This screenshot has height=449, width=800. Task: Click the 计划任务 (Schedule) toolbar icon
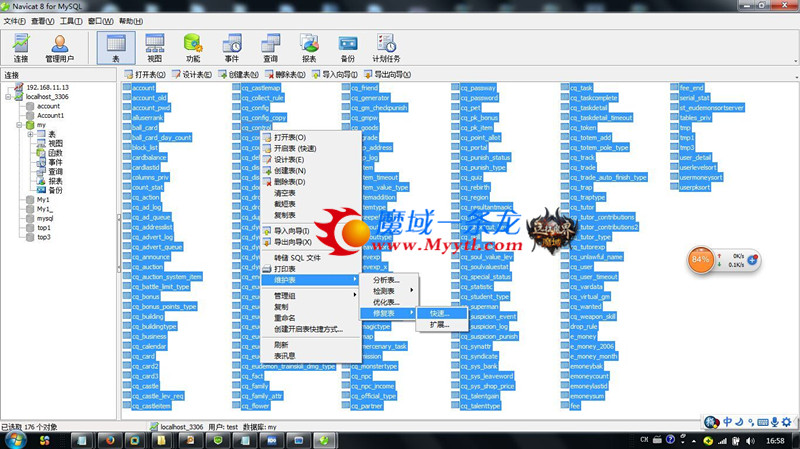coord(387,48)
